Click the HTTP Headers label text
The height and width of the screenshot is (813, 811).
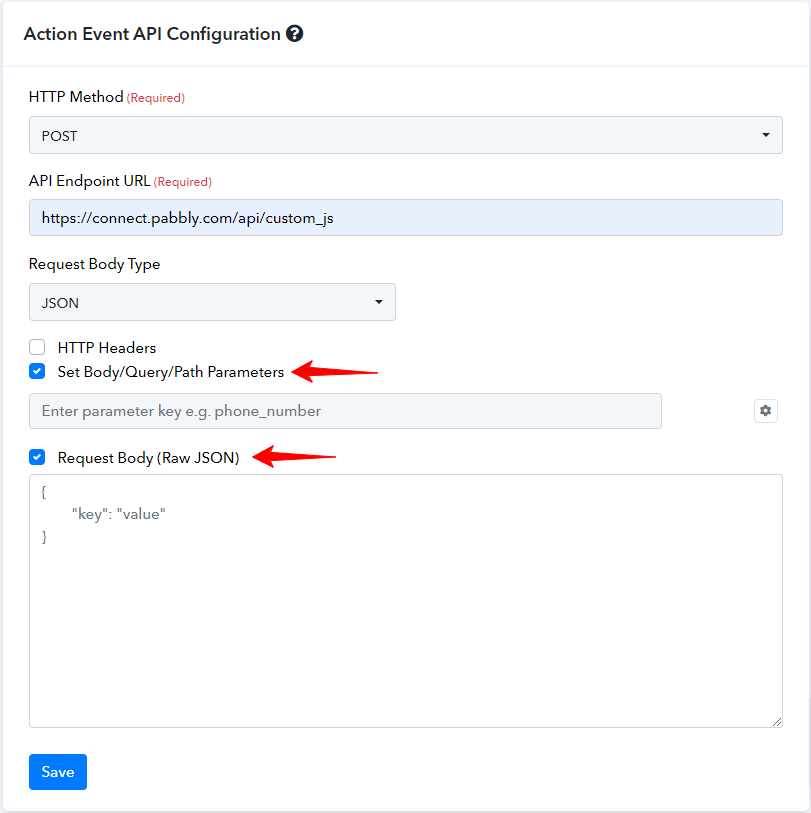[107, 347]
